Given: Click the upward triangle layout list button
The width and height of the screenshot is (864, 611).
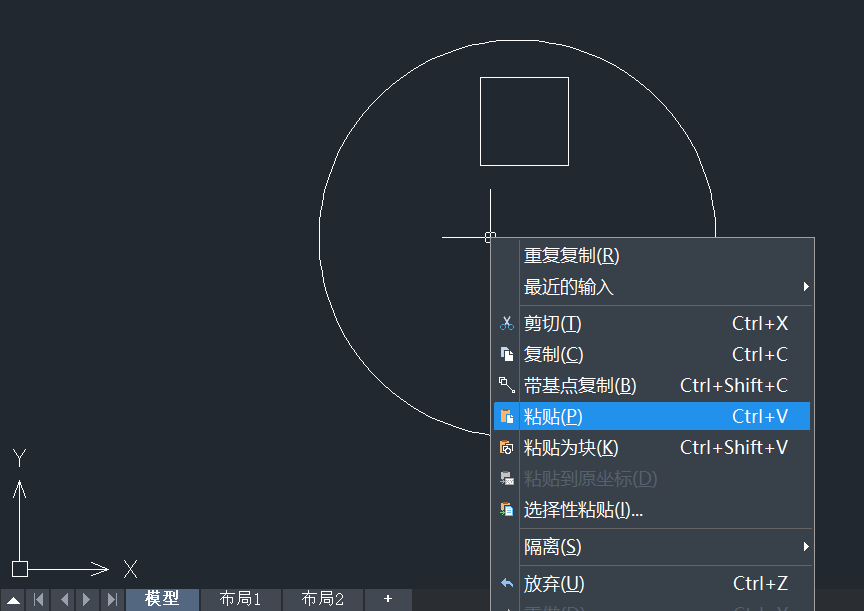Looking at the screenshot, I should (x=13, y=600).
